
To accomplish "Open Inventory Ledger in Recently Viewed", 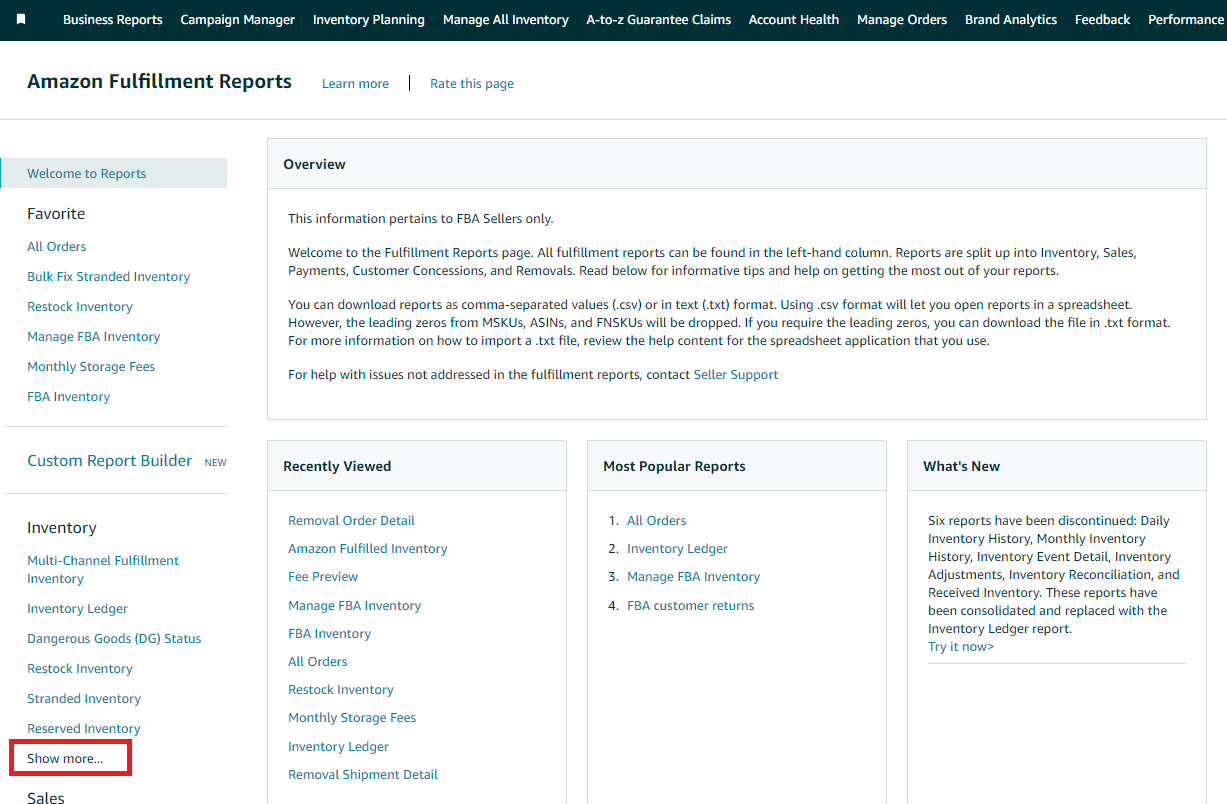I will [x=339, y=747].
